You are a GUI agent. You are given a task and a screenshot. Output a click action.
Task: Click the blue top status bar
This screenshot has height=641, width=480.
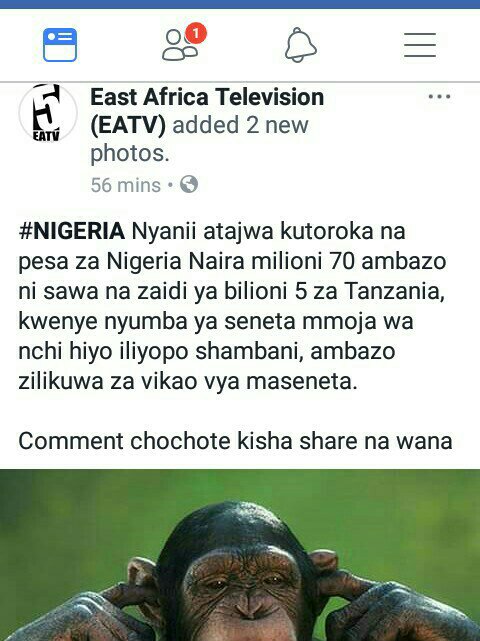tap(240, 4)
